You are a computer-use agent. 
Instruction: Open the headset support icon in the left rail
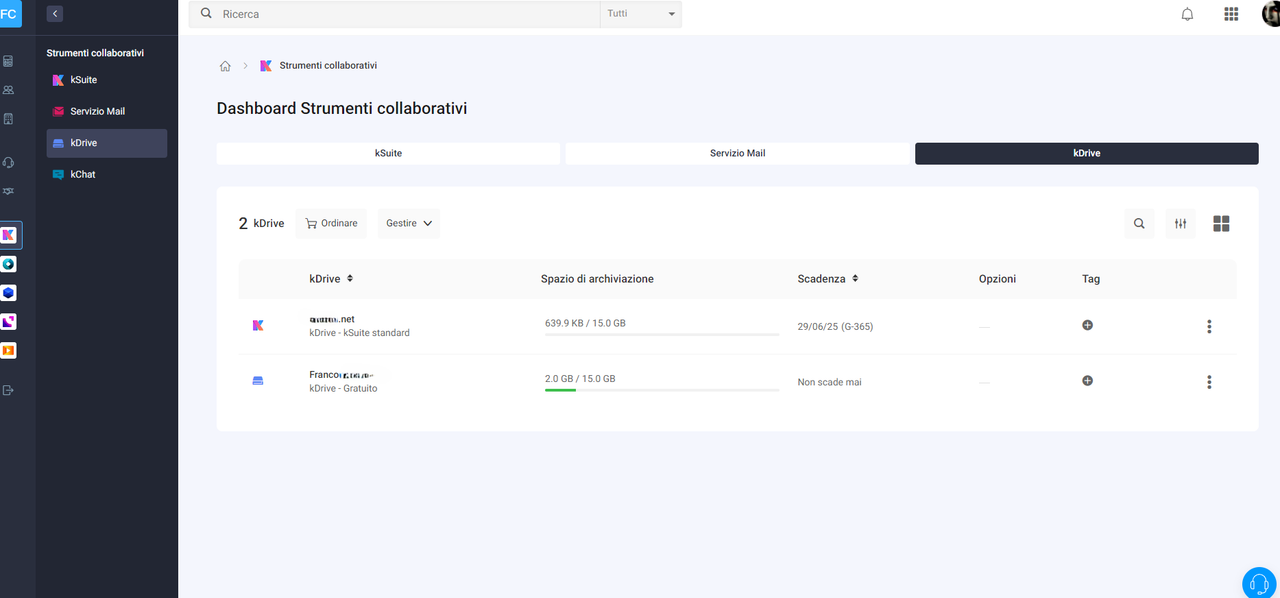[9, 162]
